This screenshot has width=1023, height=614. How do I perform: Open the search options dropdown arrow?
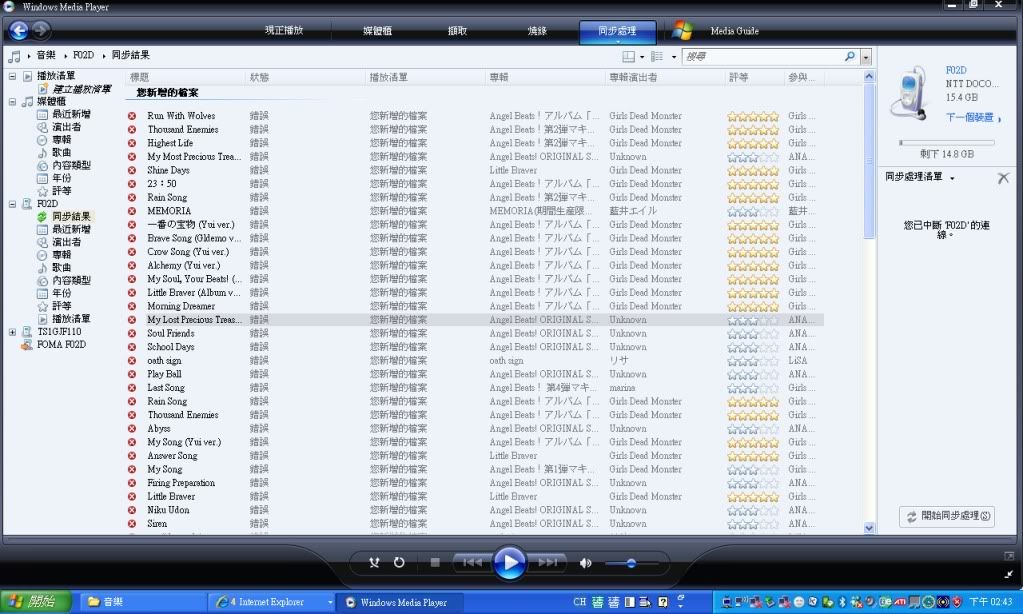(x=866, y=57)
